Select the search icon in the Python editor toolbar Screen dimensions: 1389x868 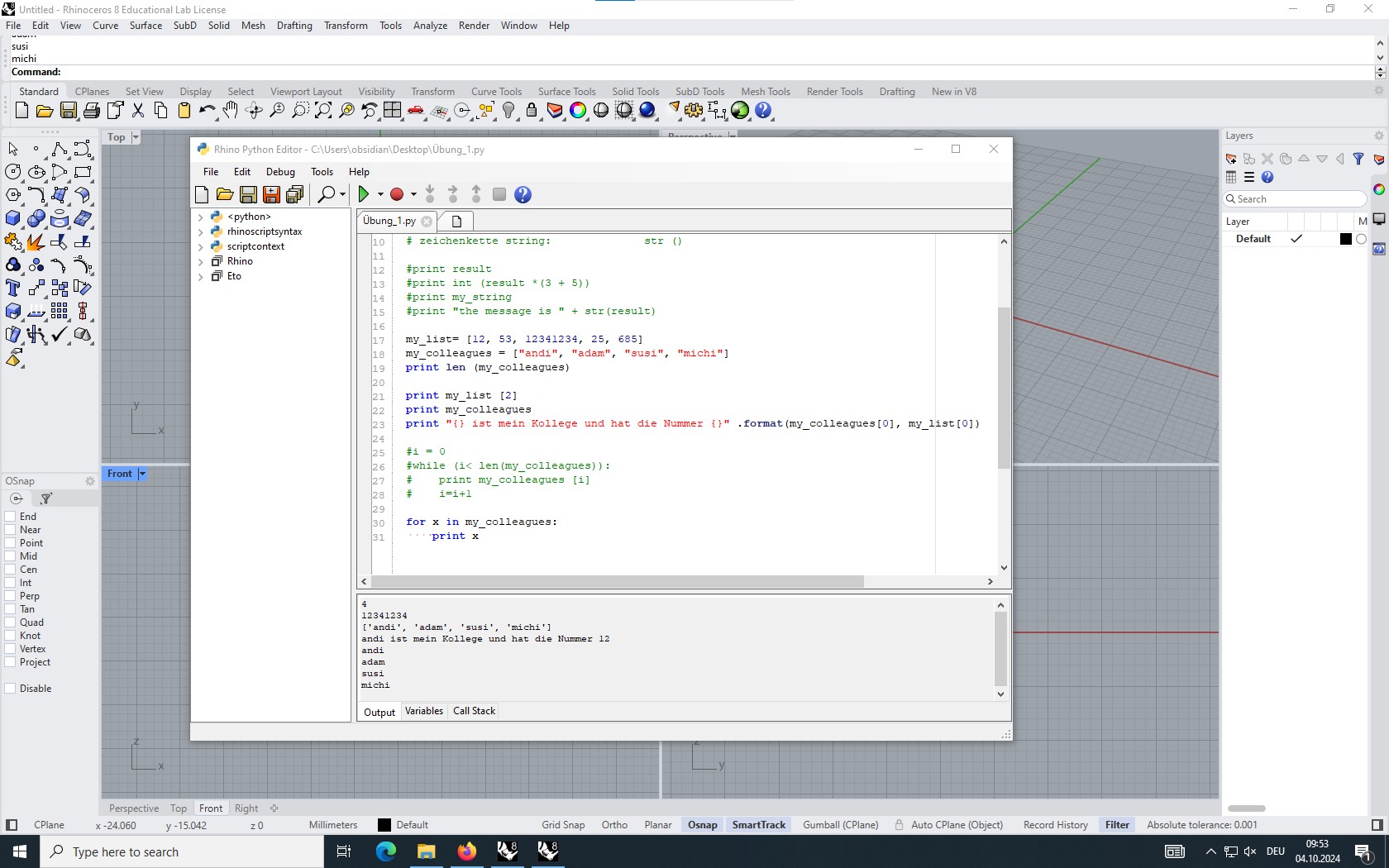[x=326, y=194]
